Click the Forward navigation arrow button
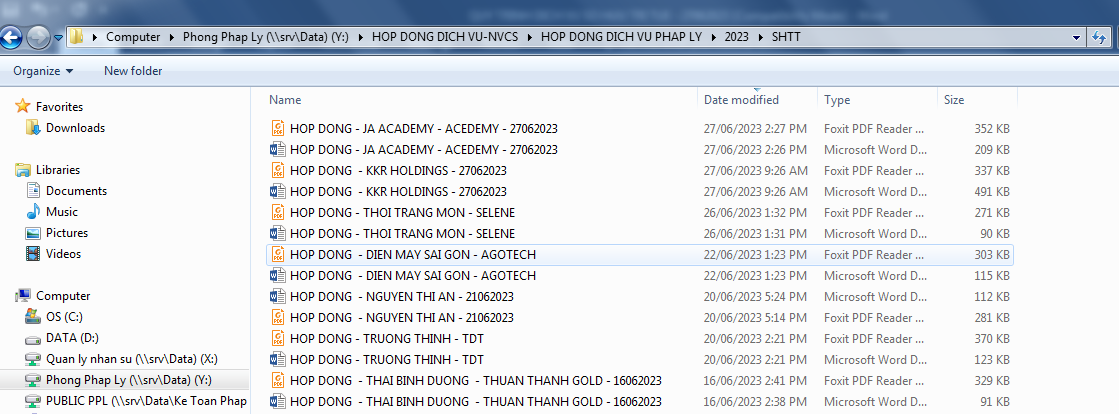This screenshot has height=414, width=1119. tap(38, 37)
